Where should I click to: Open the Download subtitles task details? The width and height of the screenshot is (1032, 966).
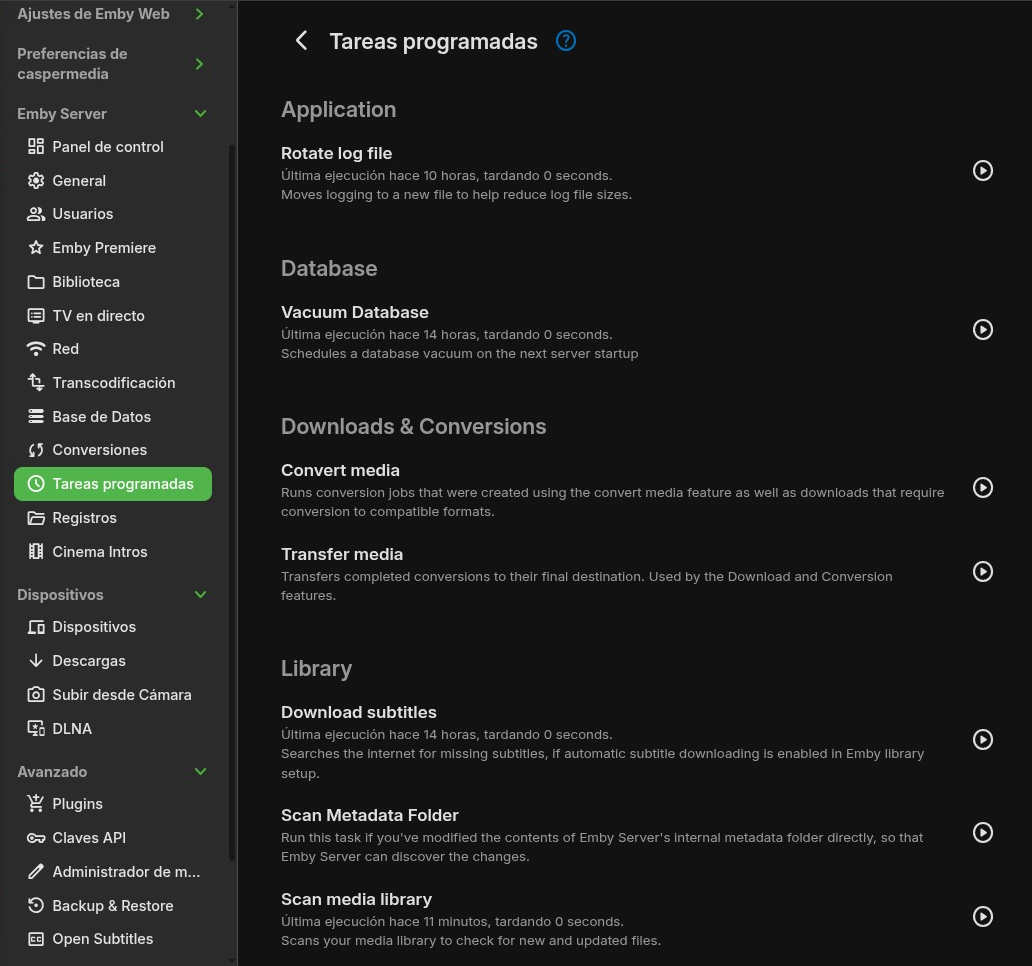point(359,713)
